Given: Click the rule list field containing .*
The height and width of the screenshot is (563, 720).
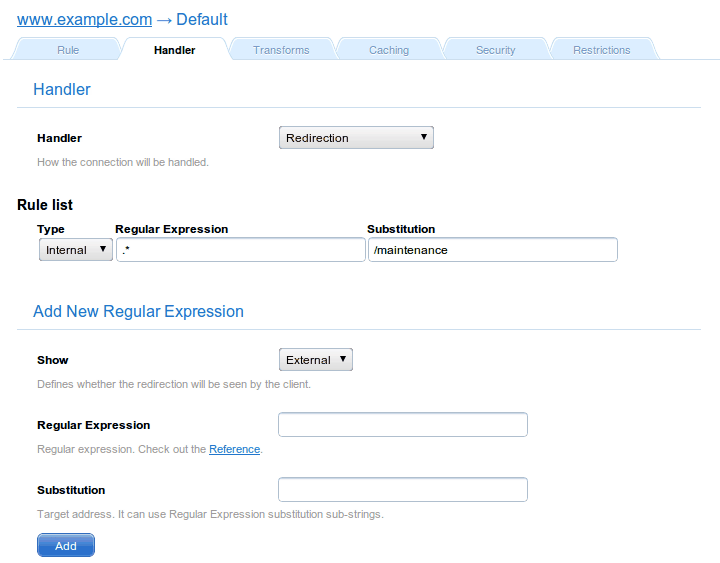Looking at the screenshot, I should coord(240,250).
